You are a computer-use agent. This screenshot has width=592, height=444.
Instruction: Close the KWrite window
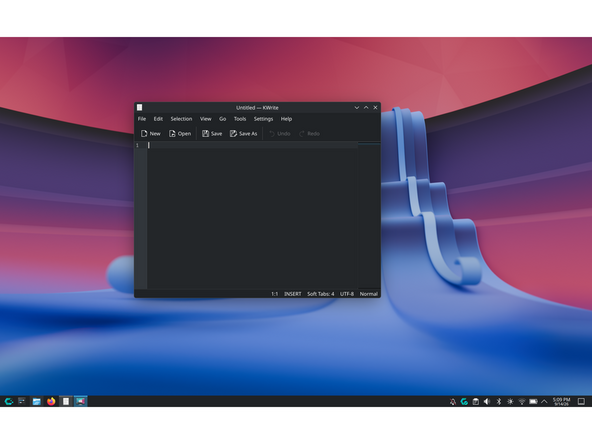375,108
